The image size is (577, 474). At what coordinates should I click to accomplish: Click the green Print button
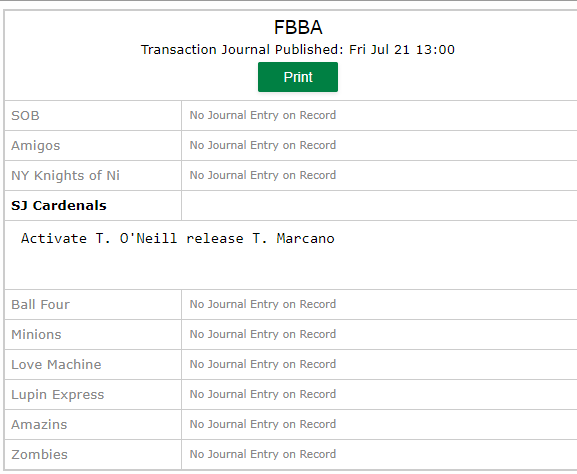point(298,77)
